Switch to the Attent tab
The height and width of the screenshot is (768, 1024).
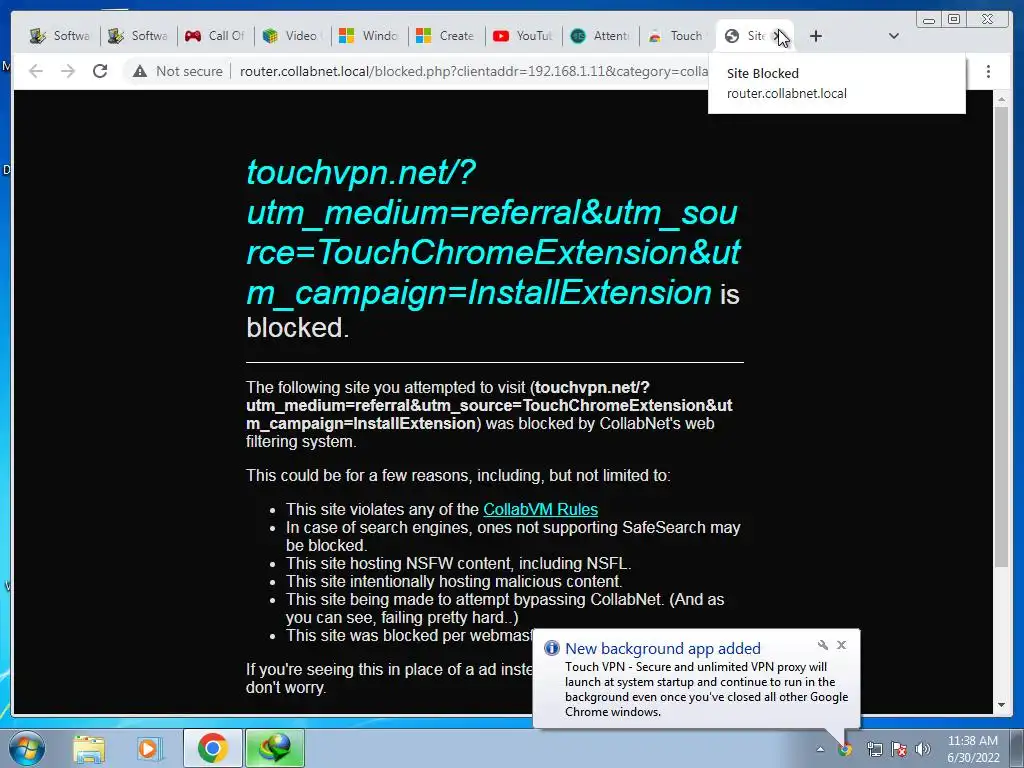[x=599, y=36]
